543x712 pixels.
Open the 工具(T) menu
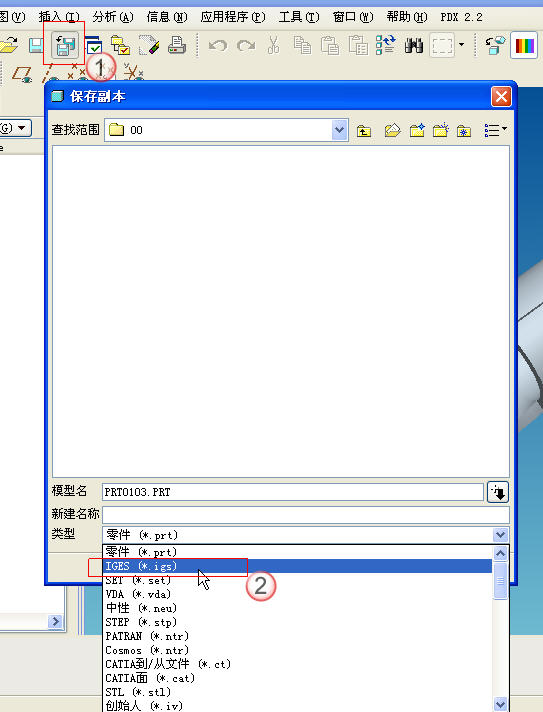pyautogui.click(x=299, y=17)
